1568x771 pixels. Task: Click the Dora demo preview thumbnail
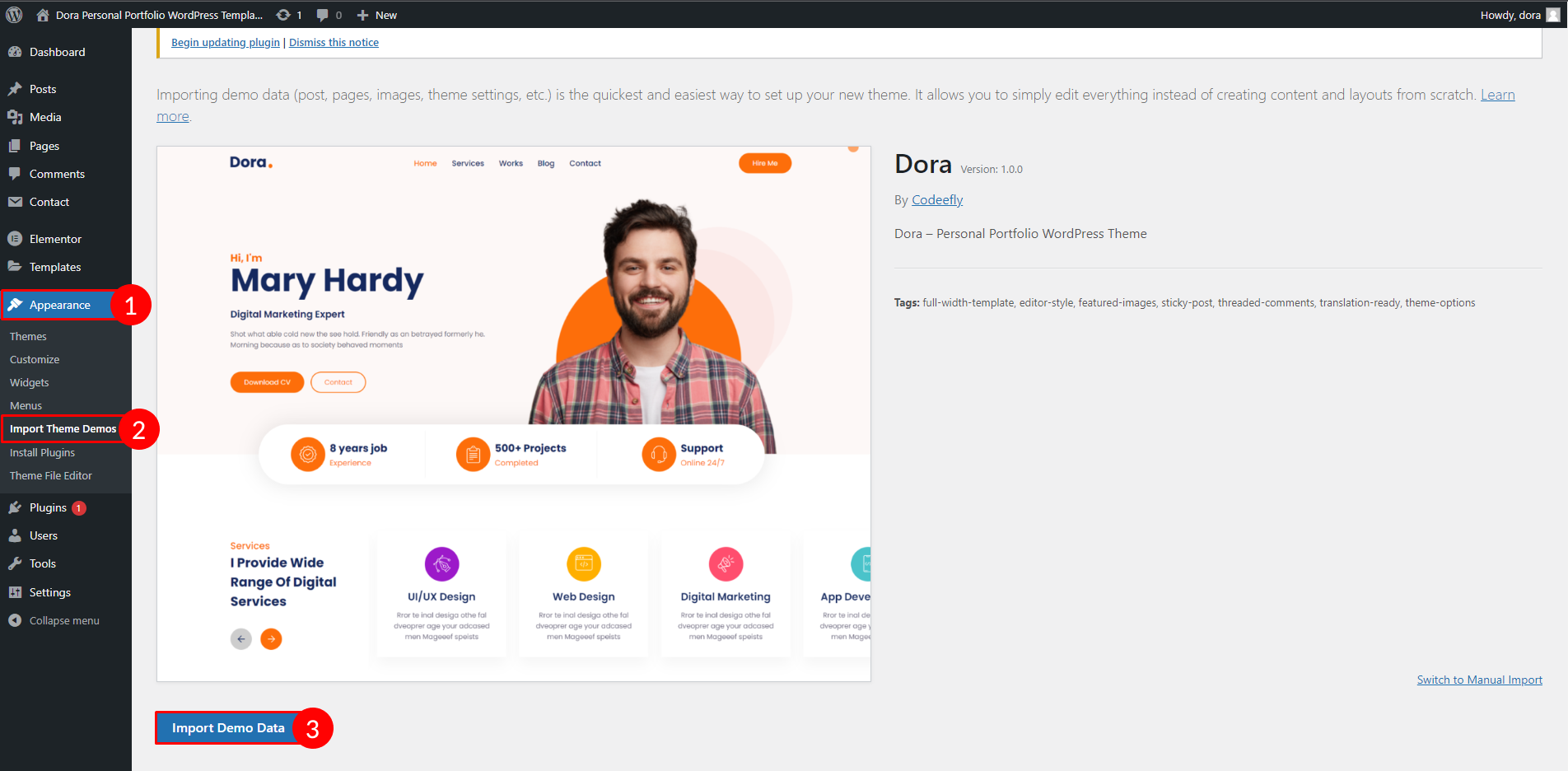514,414
